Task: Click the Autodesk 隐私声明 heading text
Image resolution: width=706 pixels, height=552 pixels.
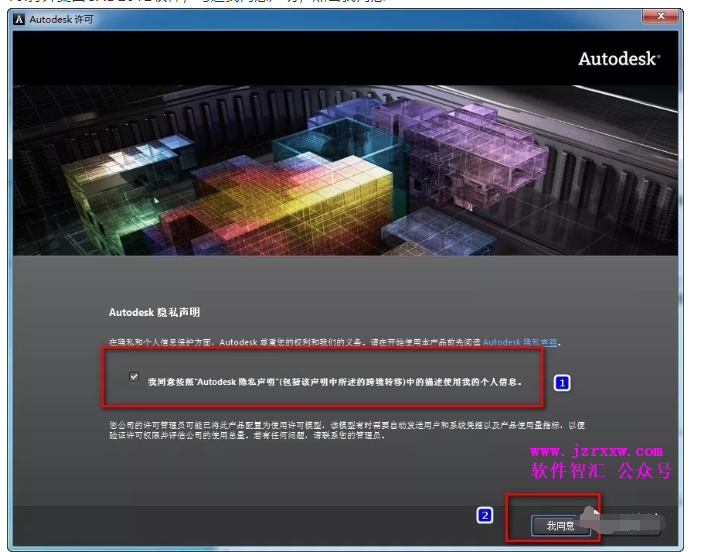Action: pyautogui.click(x=154, y=312)
